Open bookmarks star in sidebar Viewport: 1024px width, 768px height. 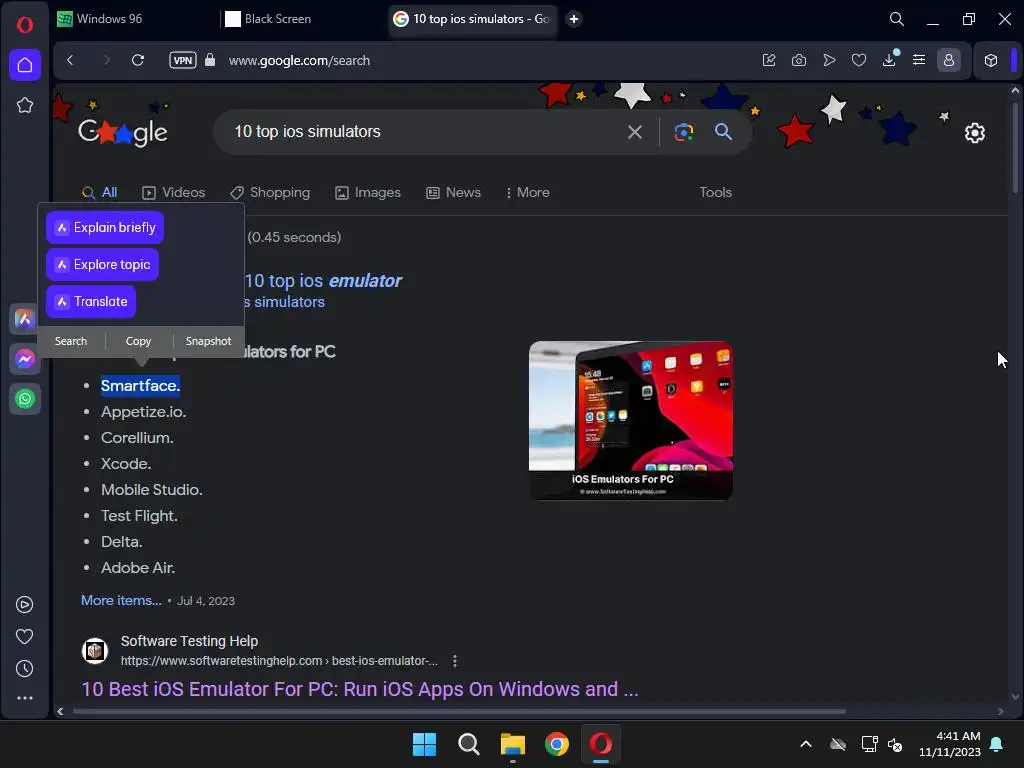(25, 105)
